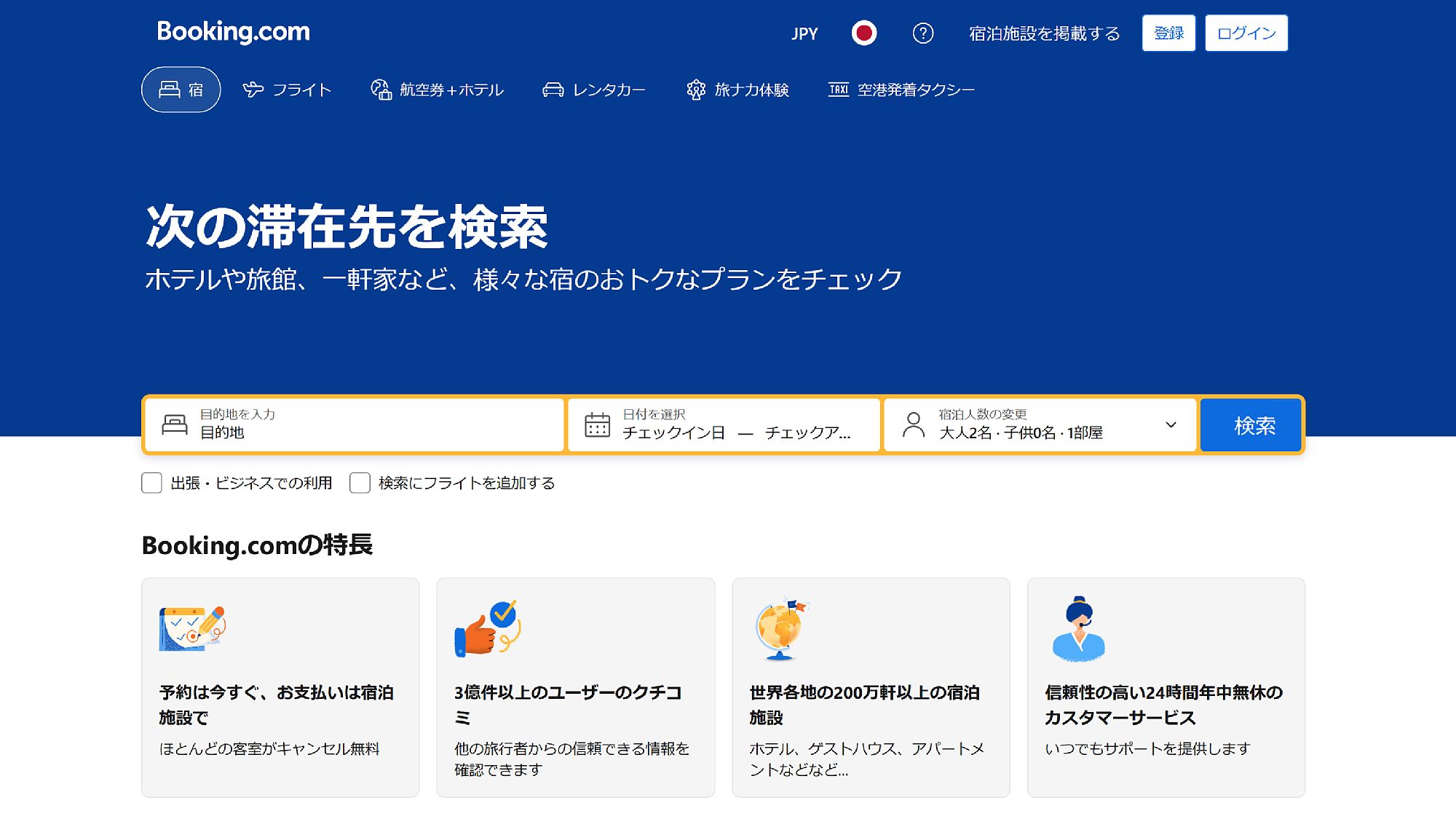Click the blue 検索 search button
Screen dimensions: 1456x819
coord(1251,424)
